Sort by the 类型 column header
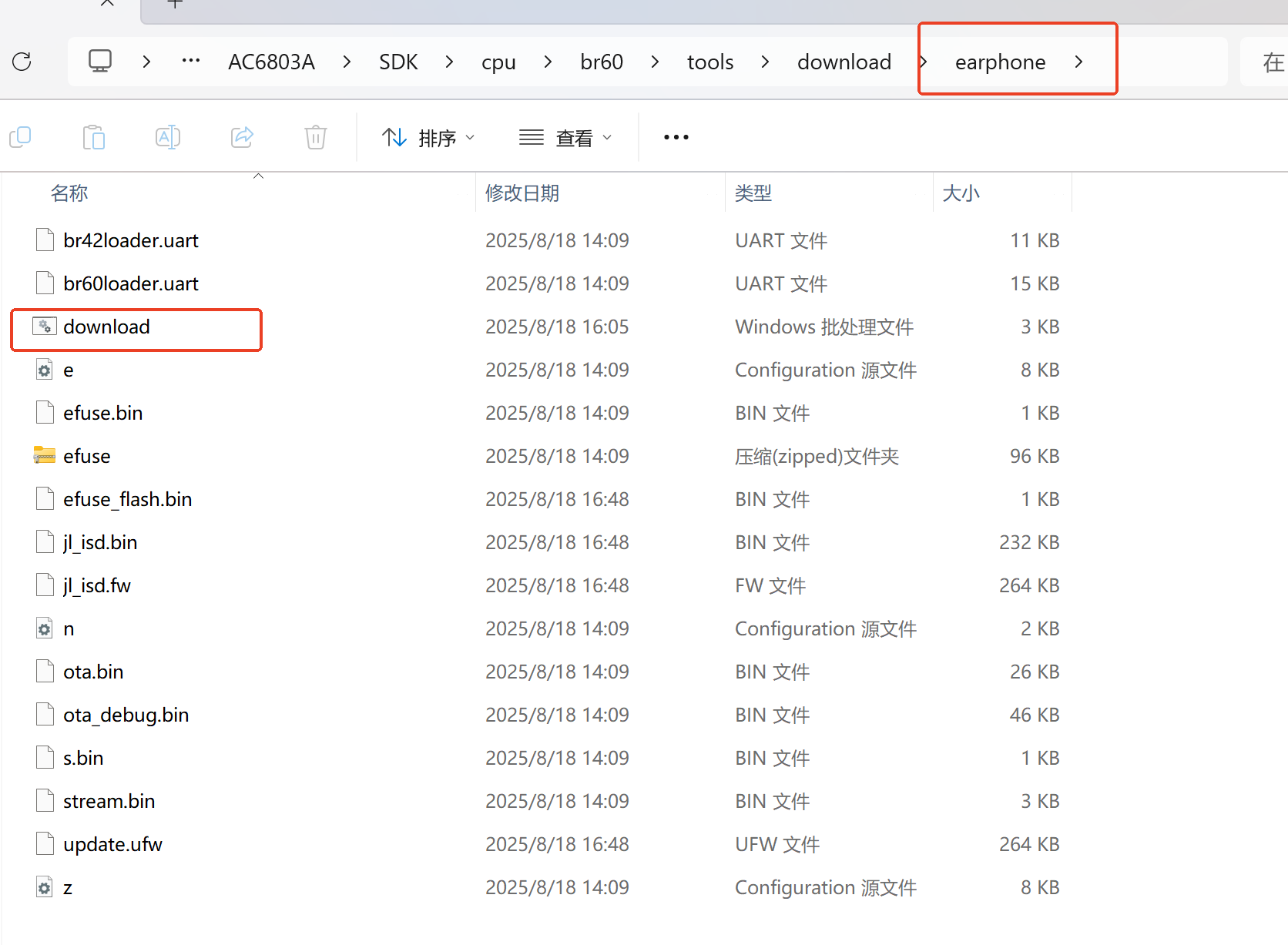1288x945 pixels. (753, 193)
